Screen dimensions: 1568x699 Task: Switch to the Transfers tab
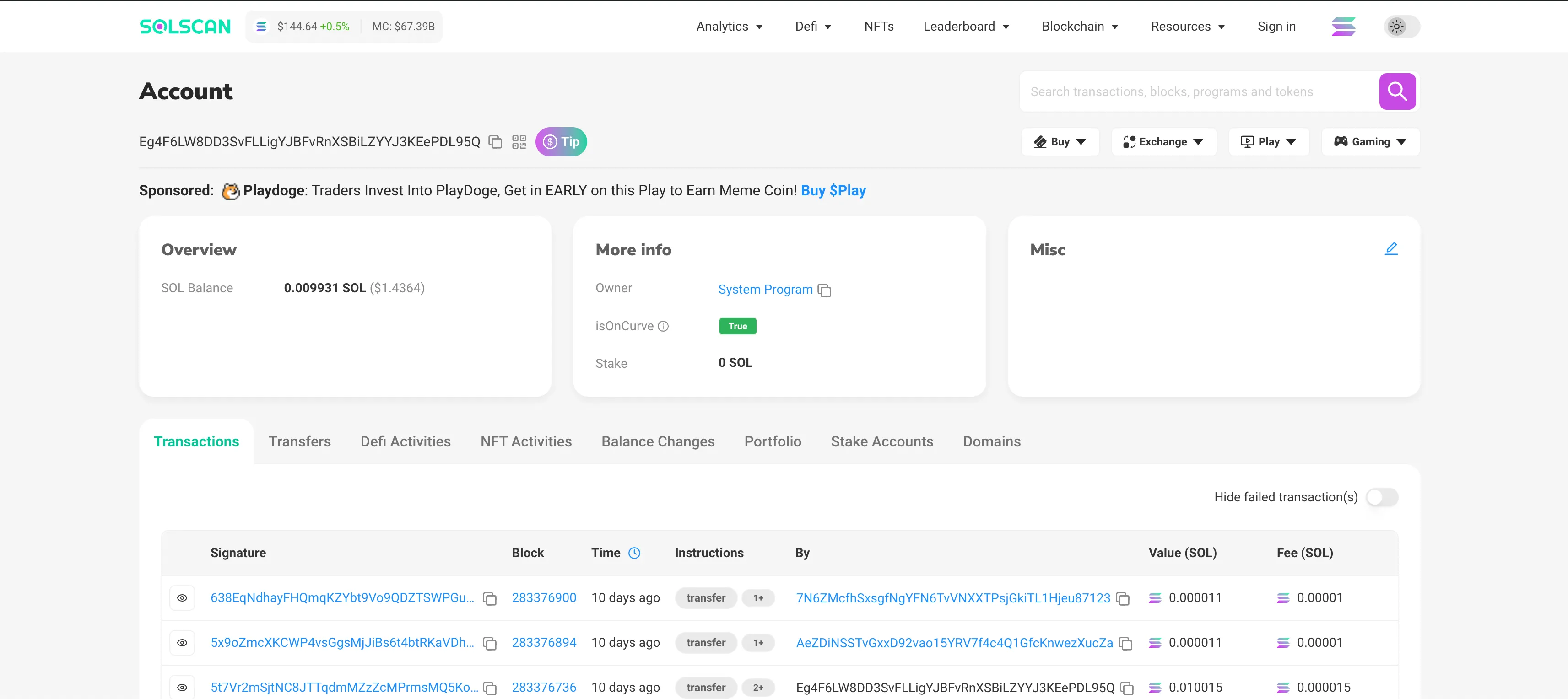(x=299, y=441)
